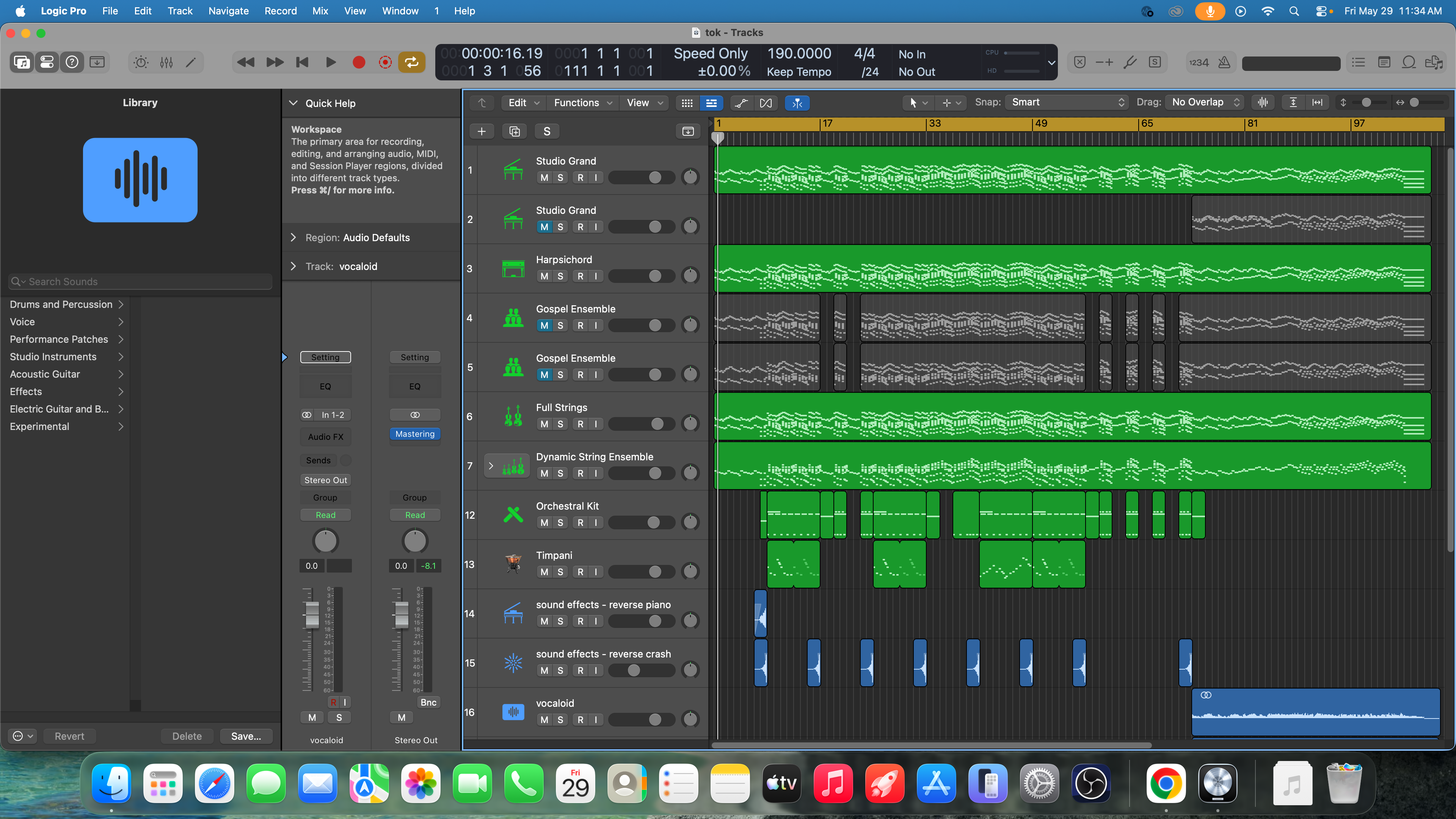1456x819 pixels.
Task: Open the Navigate menu
Action: point(228,11)
